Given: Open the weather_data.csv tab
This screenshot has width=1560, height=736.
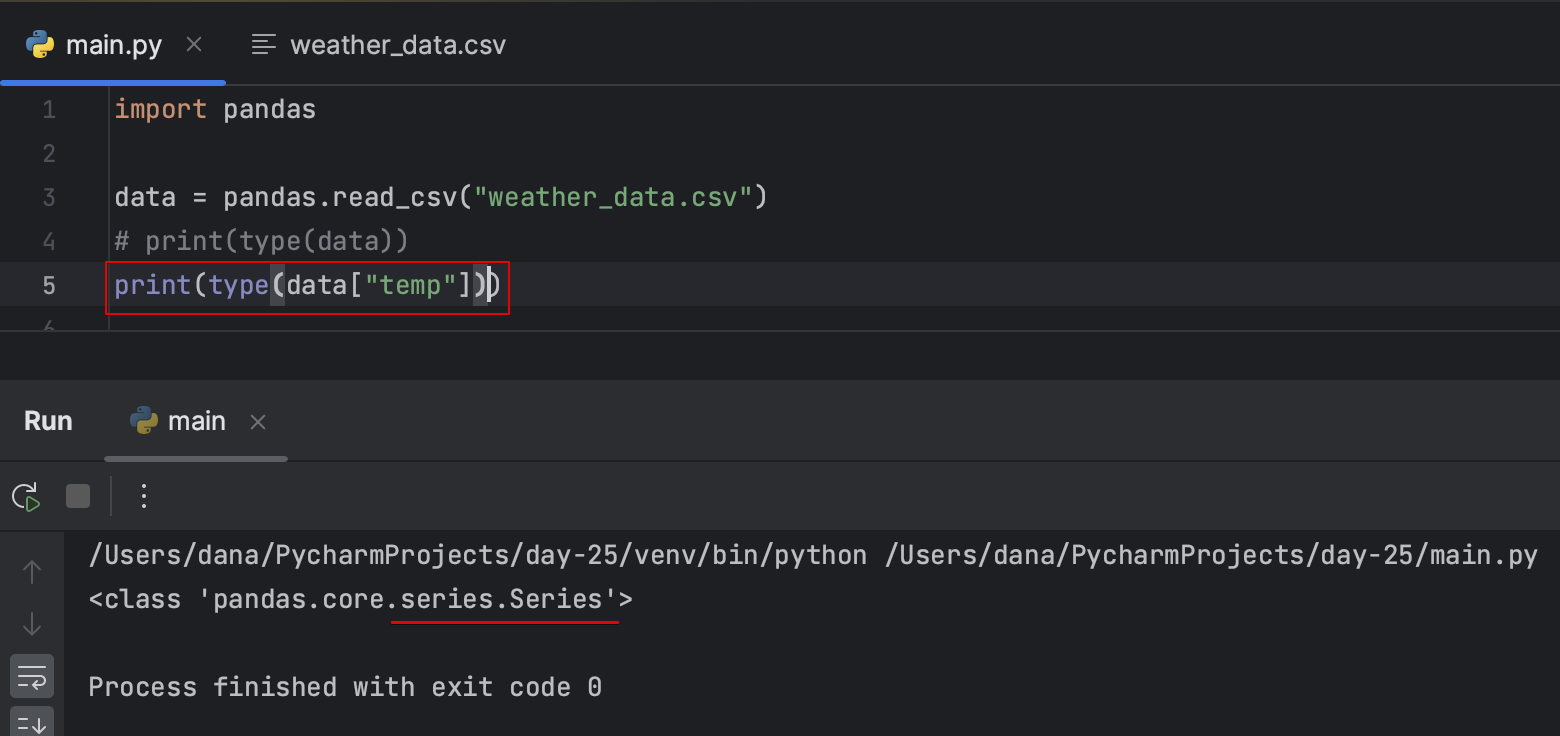Looking at the screenshot, I should [x=378, y=45].
